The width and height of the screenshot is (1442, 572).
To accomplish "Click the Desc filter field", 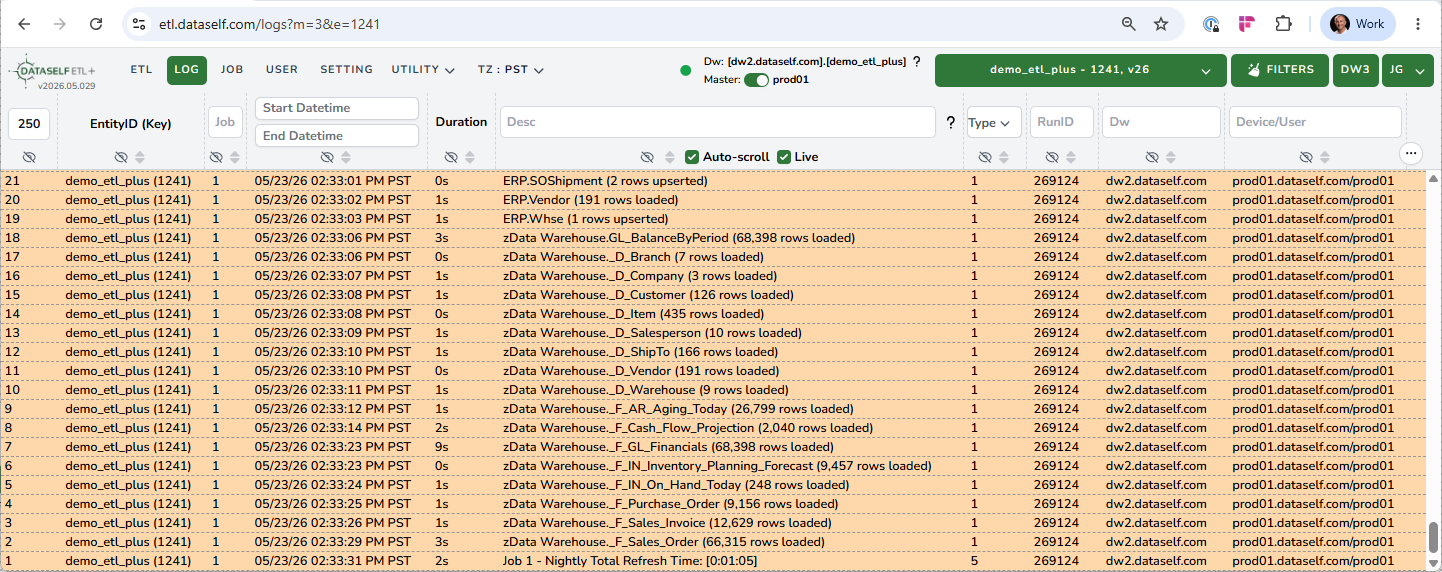I will (718, 122).
